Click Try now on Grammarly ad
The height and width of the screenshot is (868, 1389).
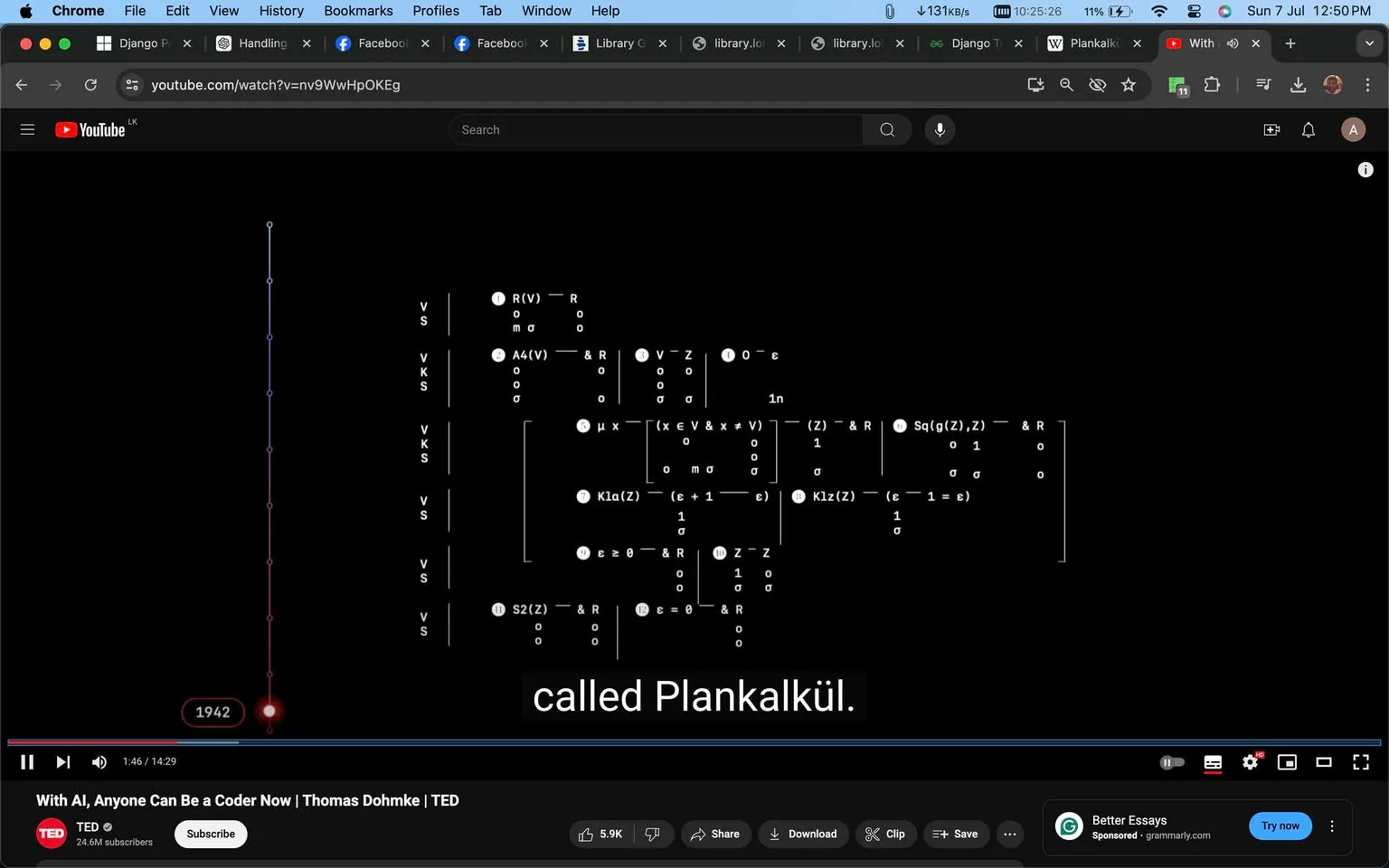pyautogui.click(x=1280, y=826)
